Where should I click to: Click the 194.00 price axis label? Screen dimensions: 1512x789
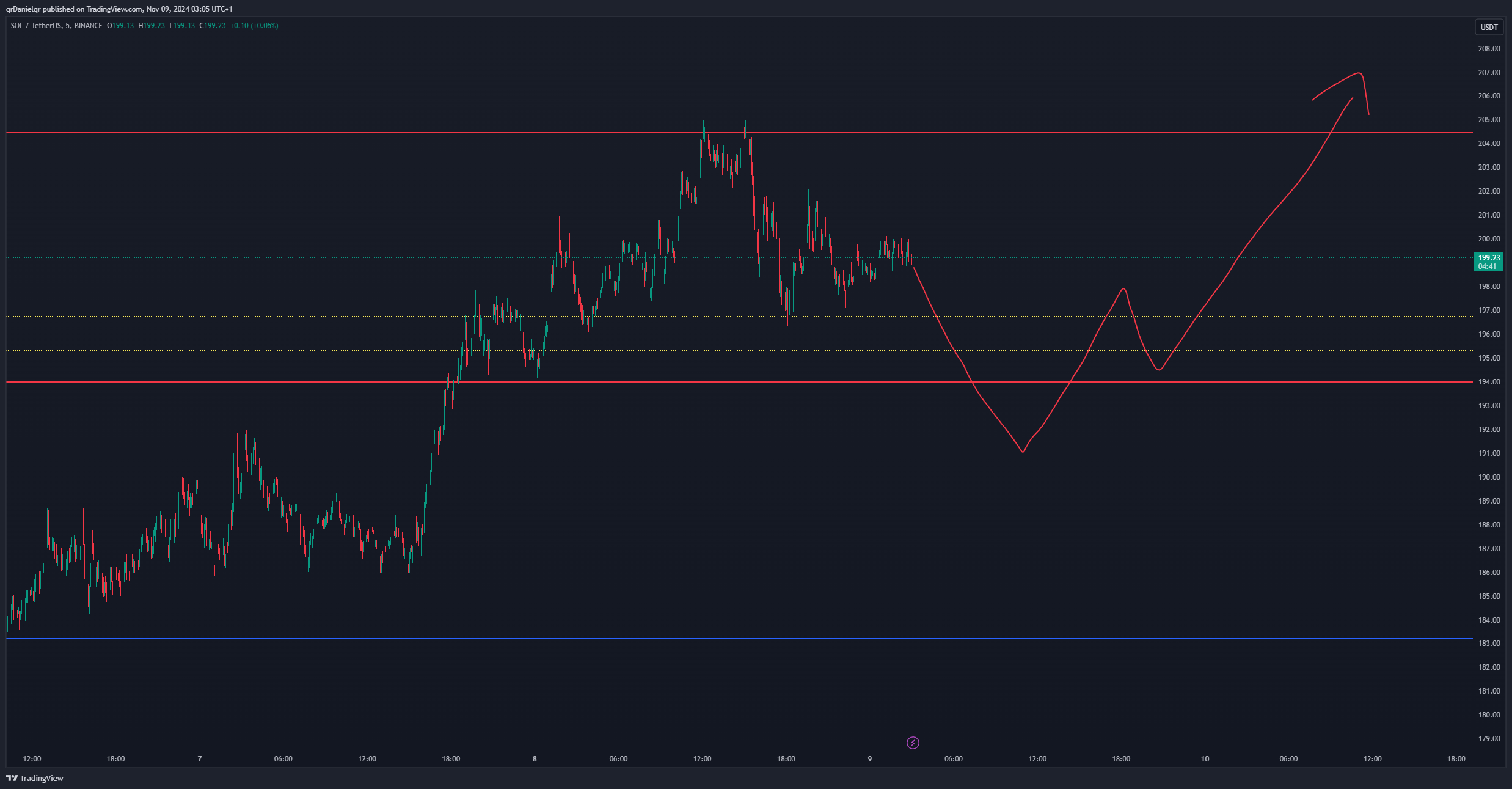click(x=1489, y=382)
